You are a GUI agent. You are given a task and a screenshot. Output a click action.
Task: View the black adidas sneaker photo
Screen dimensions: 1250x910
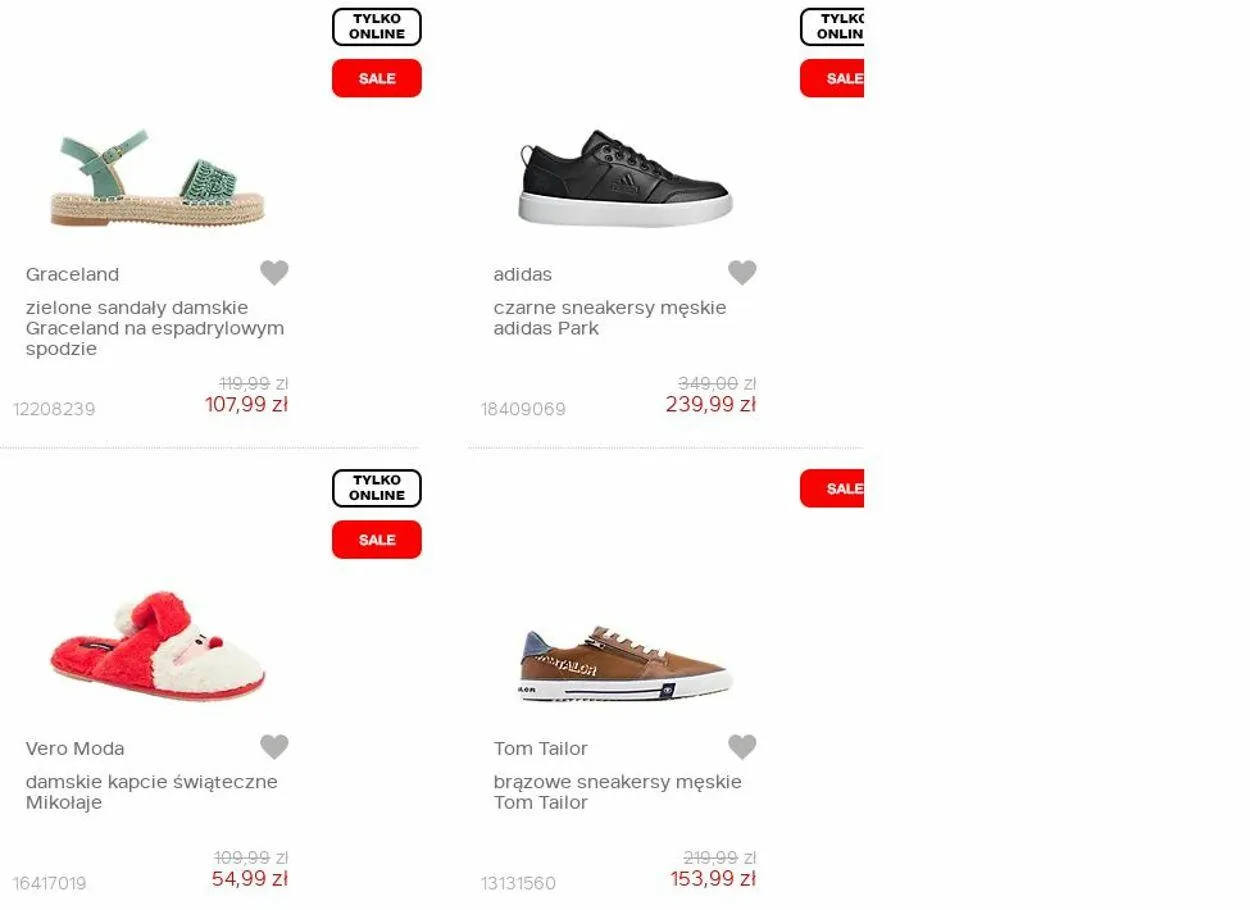(x=626, y=178)
